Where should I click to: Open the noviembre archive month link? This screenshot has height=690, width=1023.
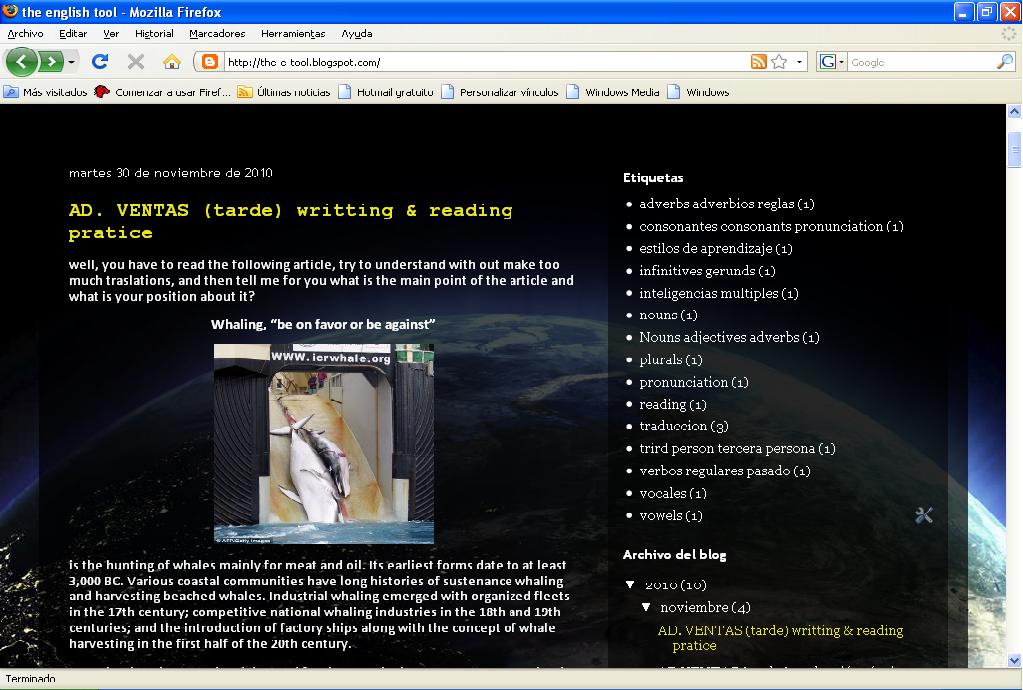694,607
